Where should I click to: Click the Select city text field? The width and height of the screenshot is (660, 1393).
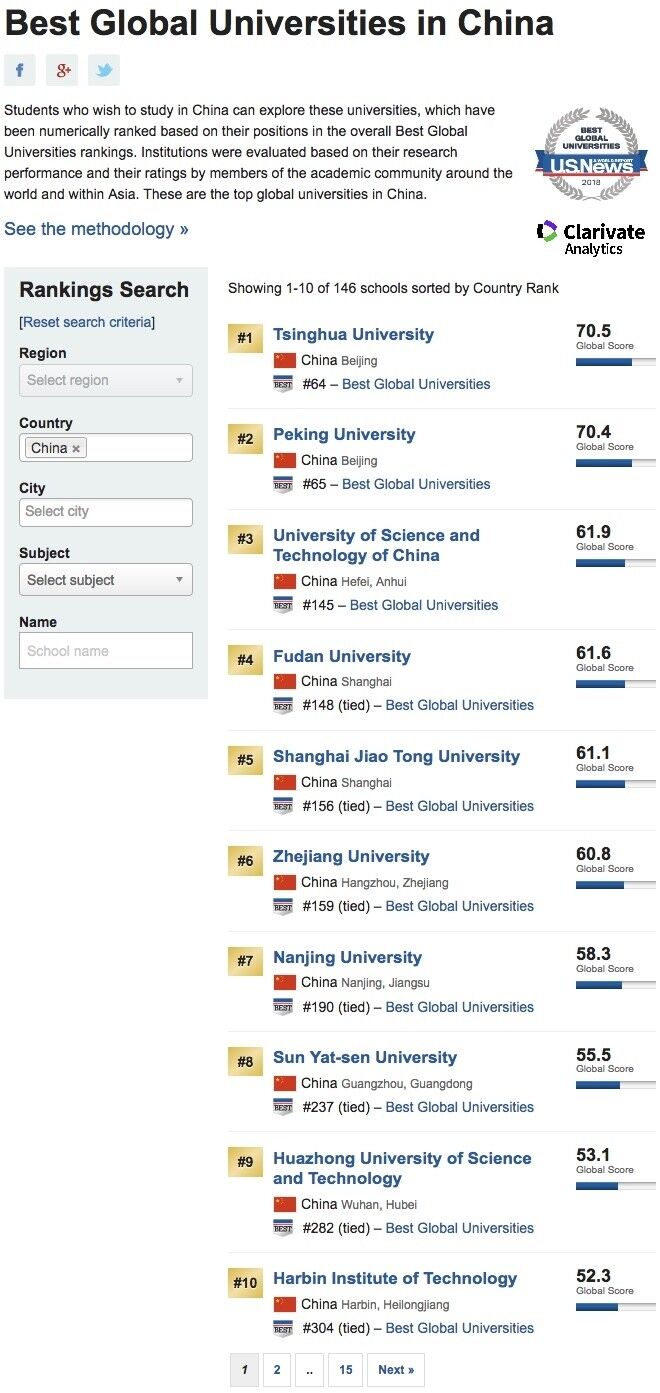click(106, 512)
